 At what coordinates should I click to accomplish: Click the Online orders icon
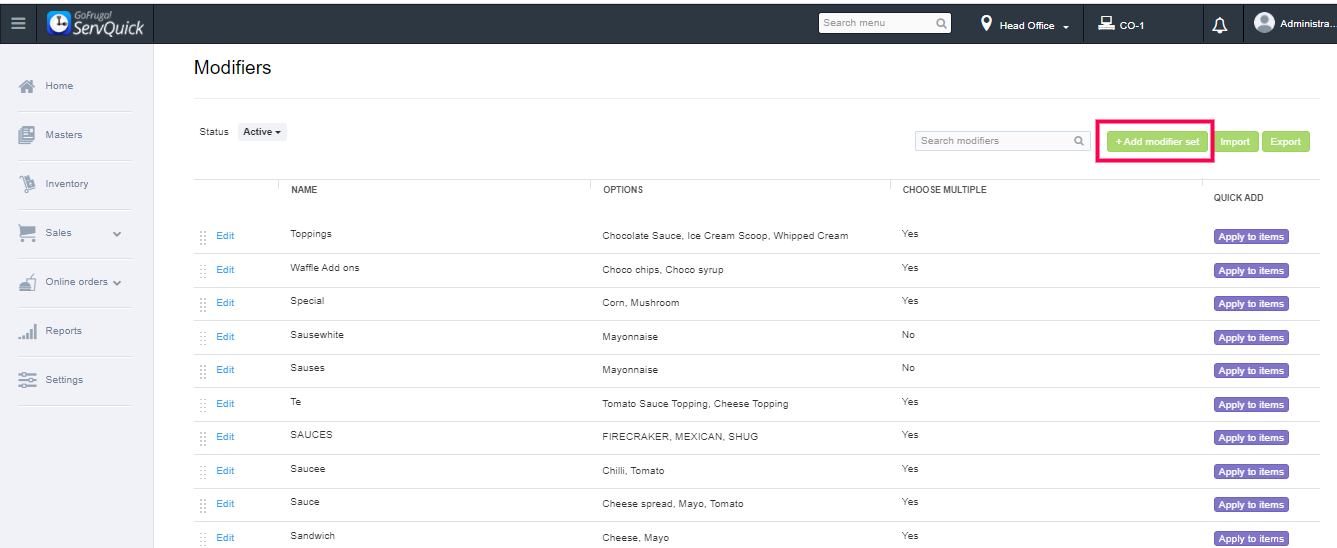click(x=28, y=282)
